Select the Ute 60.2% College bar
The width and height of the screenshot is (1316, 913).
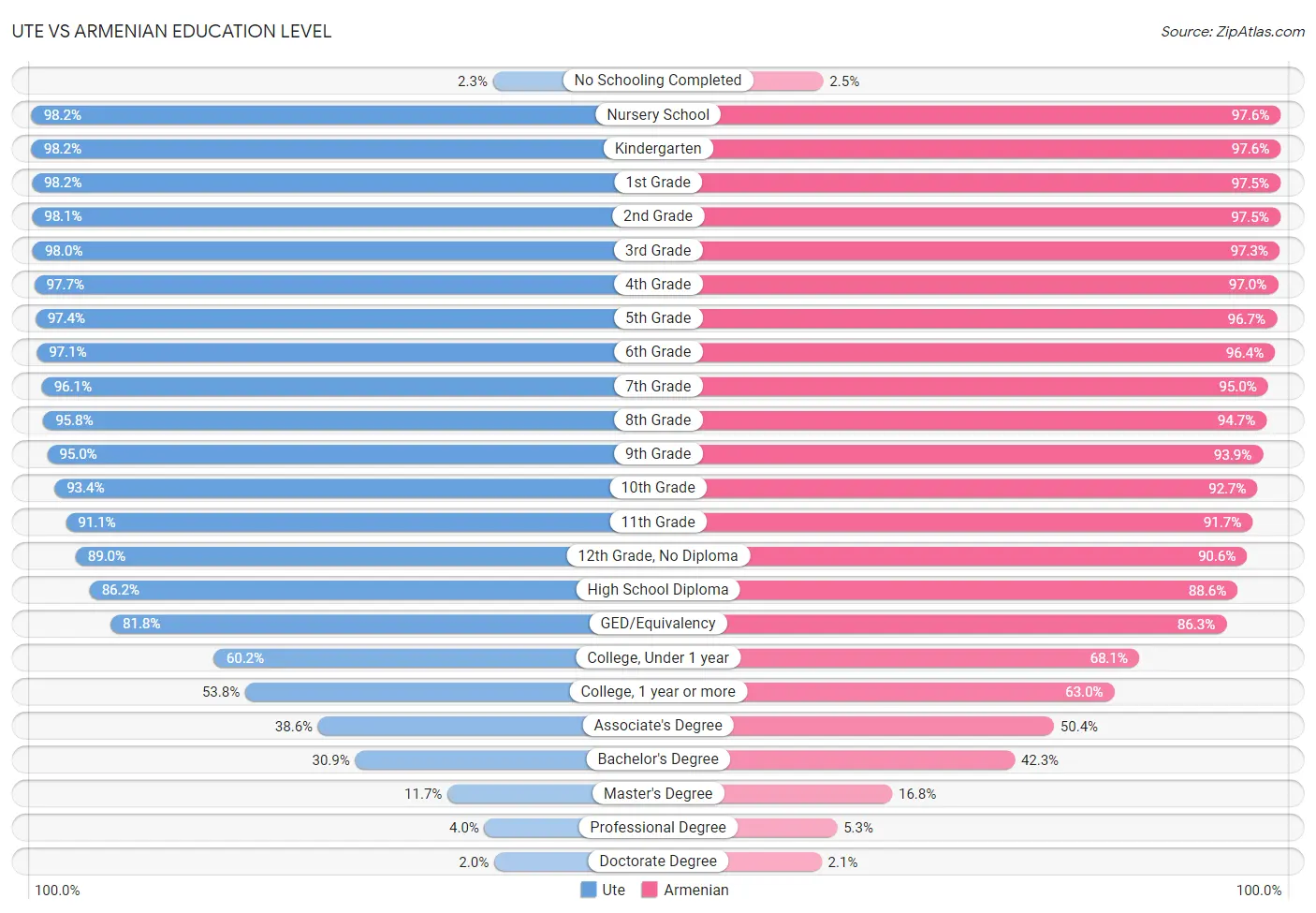point(435,658)
